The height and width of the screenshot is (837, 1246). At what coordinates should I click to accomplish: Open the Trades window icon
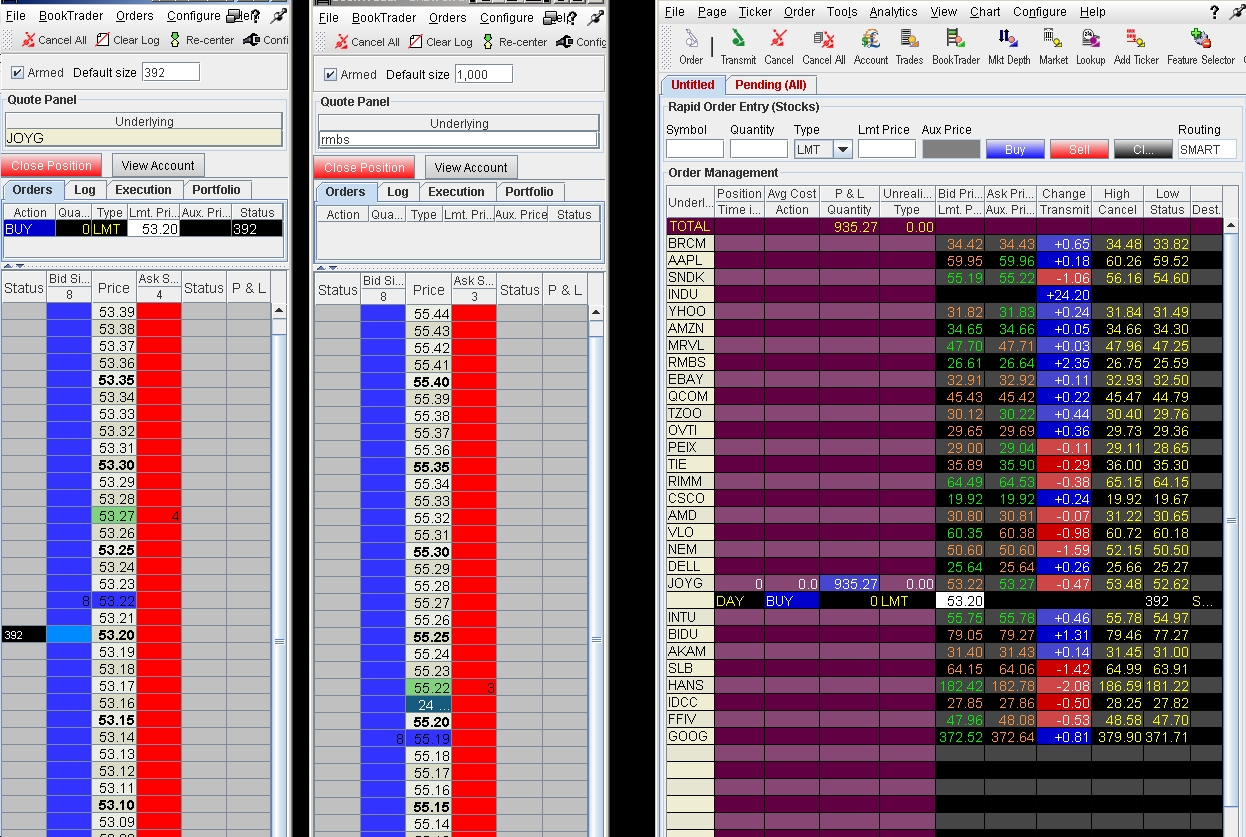click(x=909, y=45)
